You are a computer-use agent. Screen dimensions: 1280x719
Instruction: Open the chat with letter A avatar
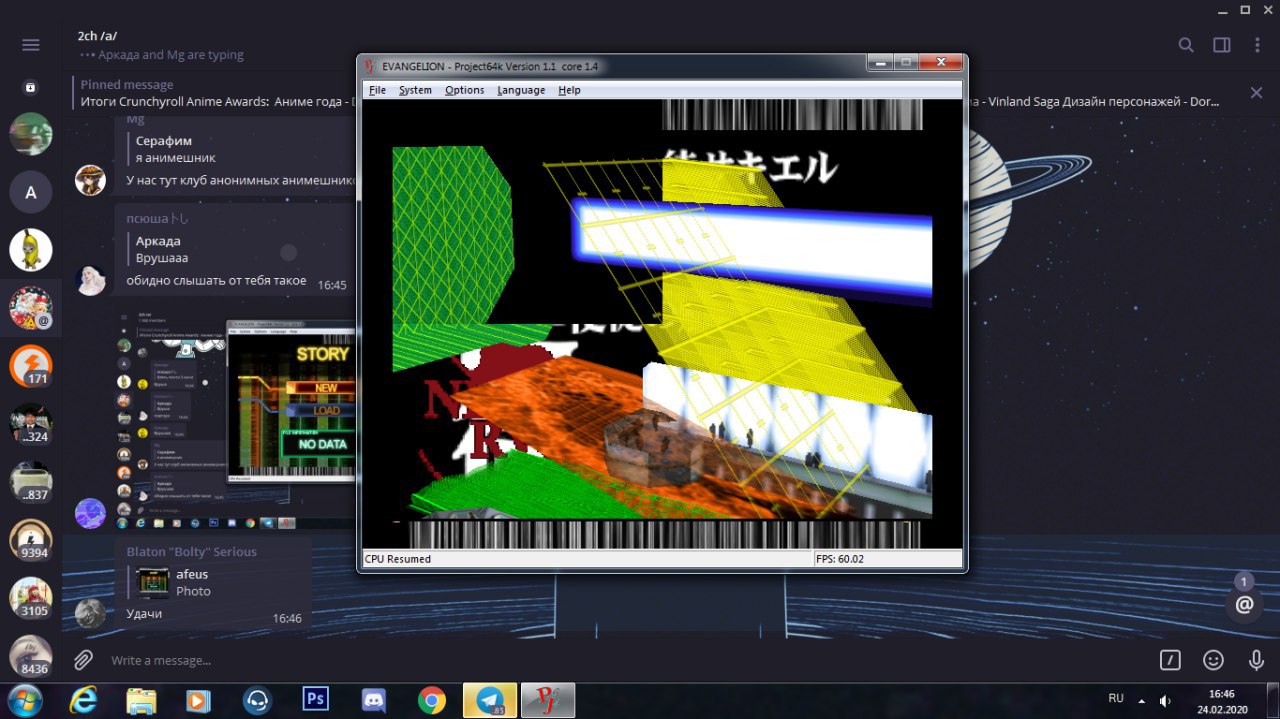[x=31, y=192]
